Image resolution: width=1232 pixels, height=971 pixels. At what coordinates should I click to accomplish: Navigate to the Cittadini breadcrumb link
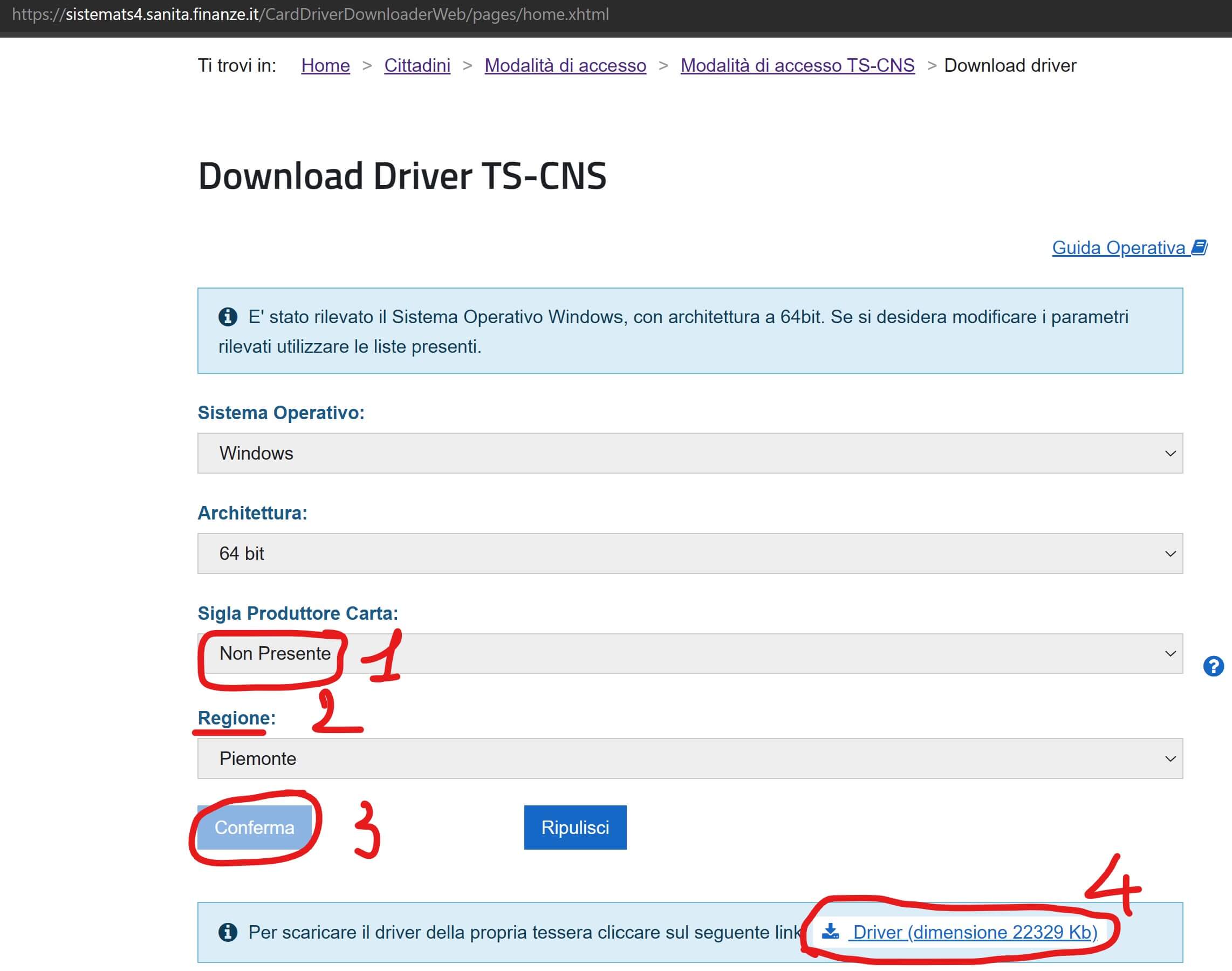[x=417, y=65]
